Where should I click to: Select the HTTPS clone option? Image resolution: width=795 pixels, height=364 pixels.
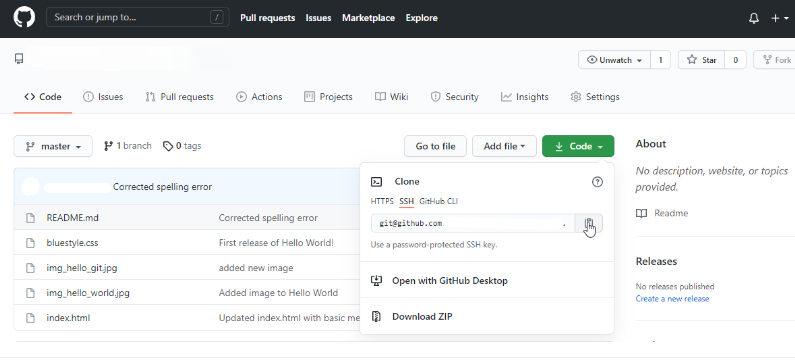coord(382,201)
